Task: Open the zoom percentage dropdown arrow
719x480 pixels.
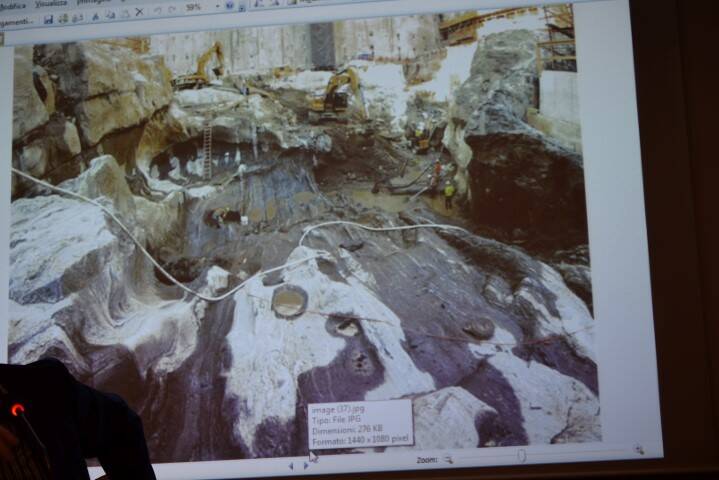Action: [x=217, y=7]
